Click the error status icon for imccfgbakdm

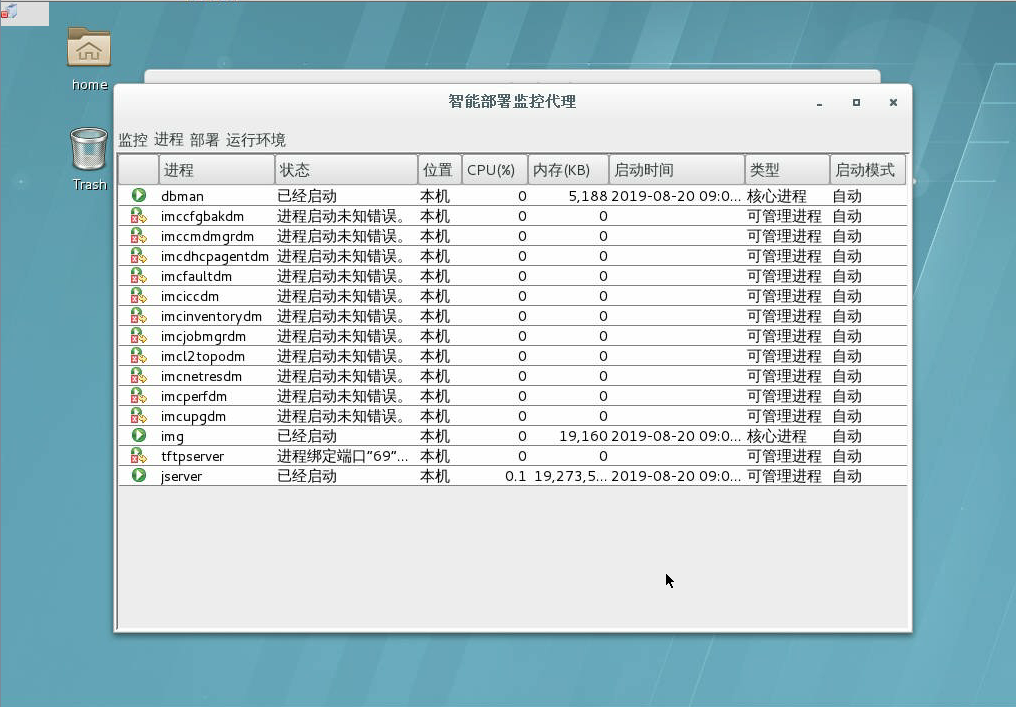point(139,215)
